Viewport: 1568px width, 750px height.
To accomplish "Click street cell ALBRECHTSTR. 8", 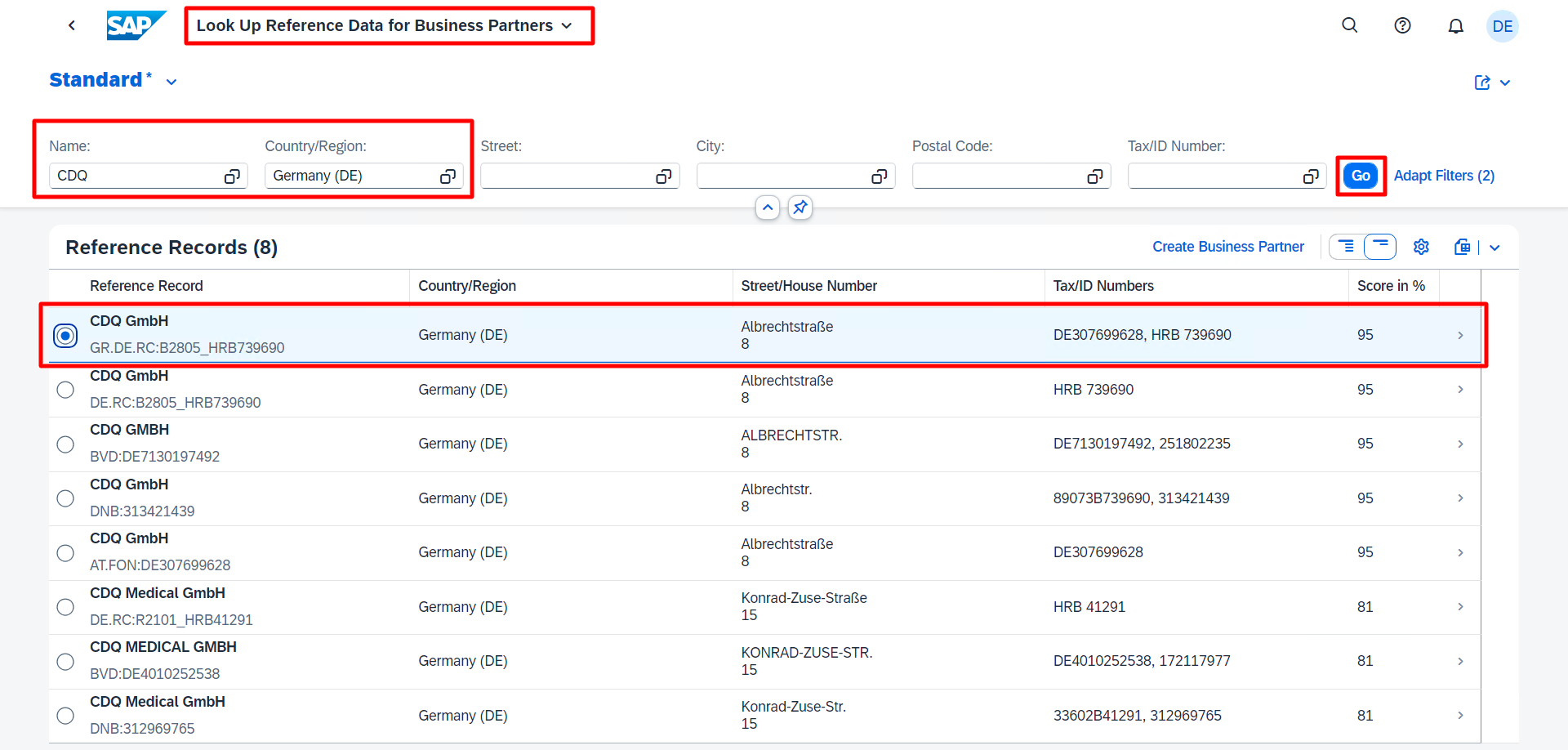I will 791,444.
